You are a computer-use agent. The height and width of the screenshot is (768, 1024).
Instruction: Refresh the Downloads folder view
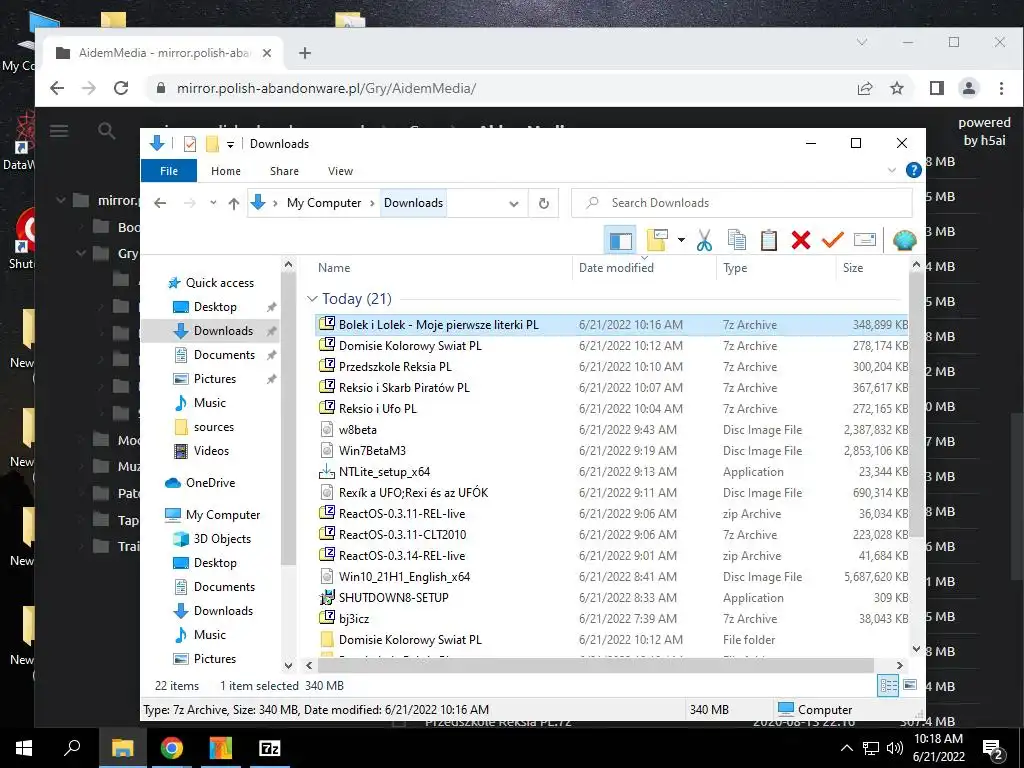click(543, 203)
